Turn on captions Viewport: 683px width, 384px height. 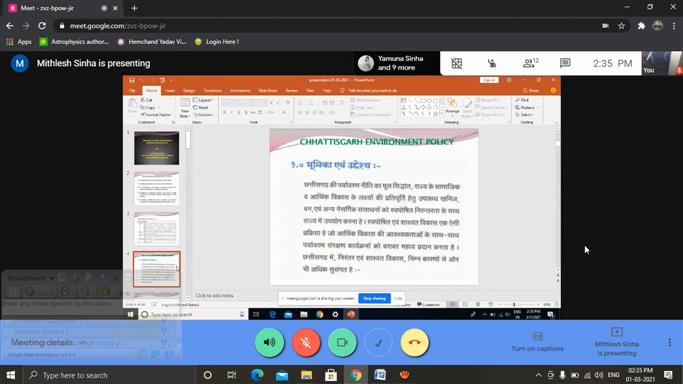[x=538, y=342]
